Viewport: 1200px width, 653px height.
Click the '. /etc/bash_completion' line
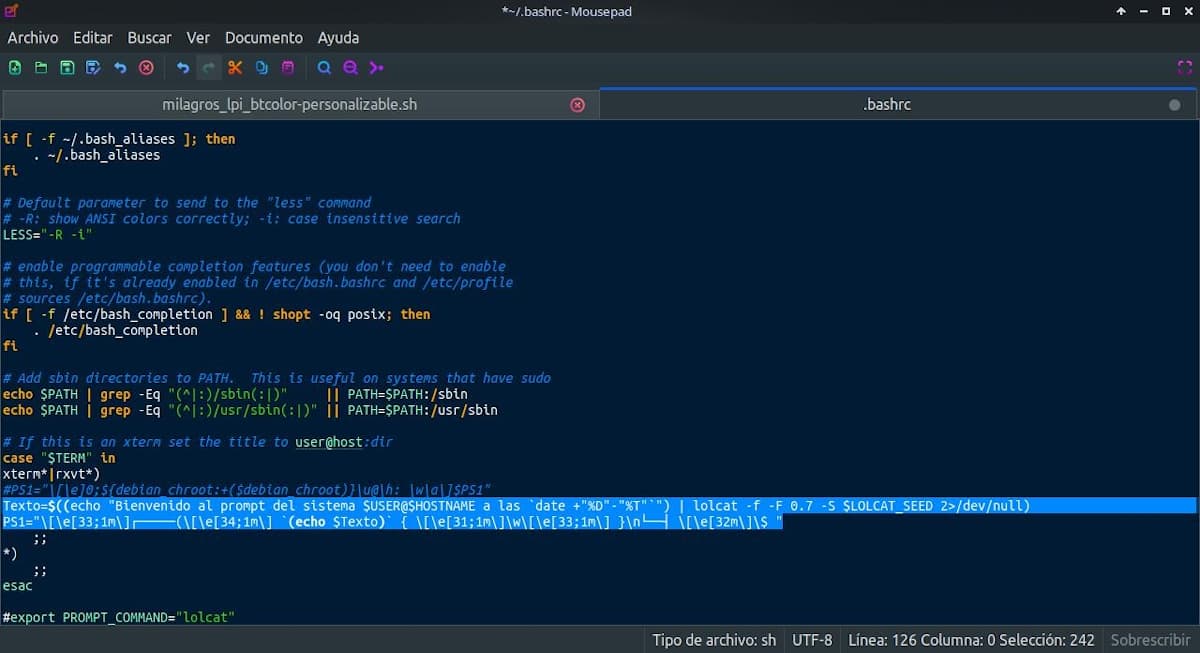point(115,330)
